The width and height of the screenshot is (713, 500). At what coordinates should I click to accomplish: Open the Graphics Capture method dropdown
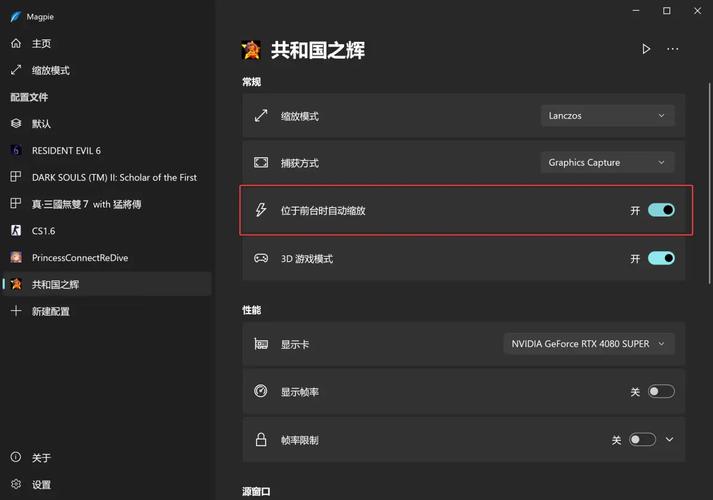[608, 162]
